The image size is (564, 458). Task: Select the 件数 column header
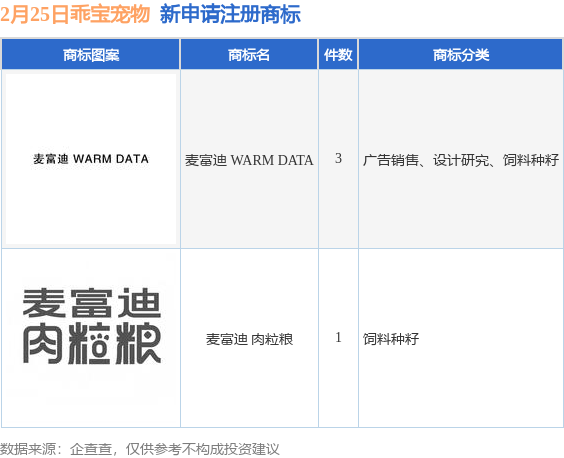[338, 54]
